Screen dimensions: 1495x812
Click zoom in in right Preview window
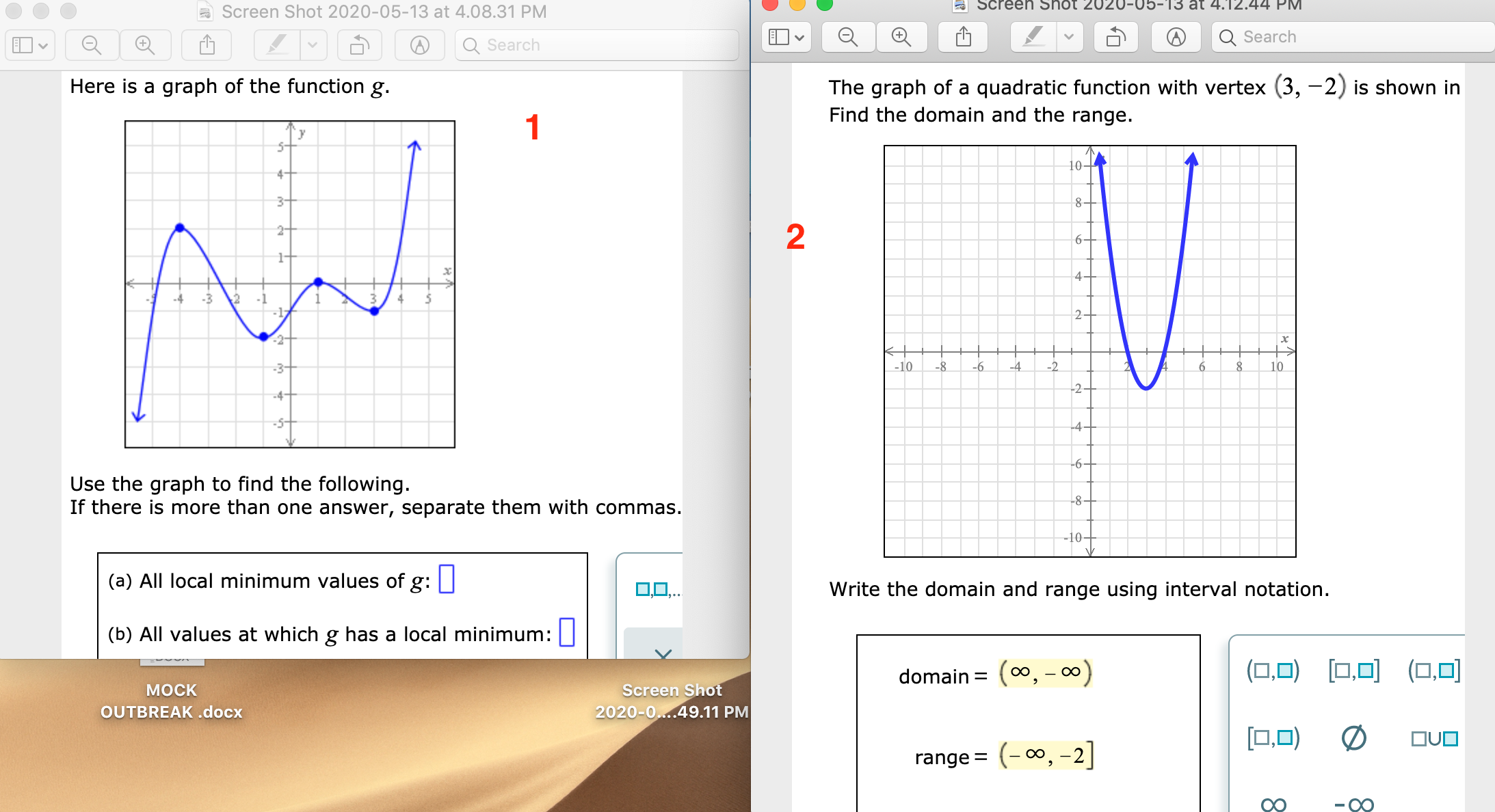tap(901, 37)
